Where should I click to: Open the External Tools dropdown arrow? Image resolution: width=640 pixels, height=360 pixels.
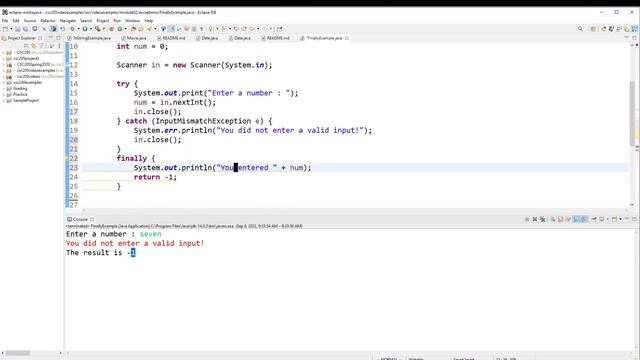(x=104, y=29)
